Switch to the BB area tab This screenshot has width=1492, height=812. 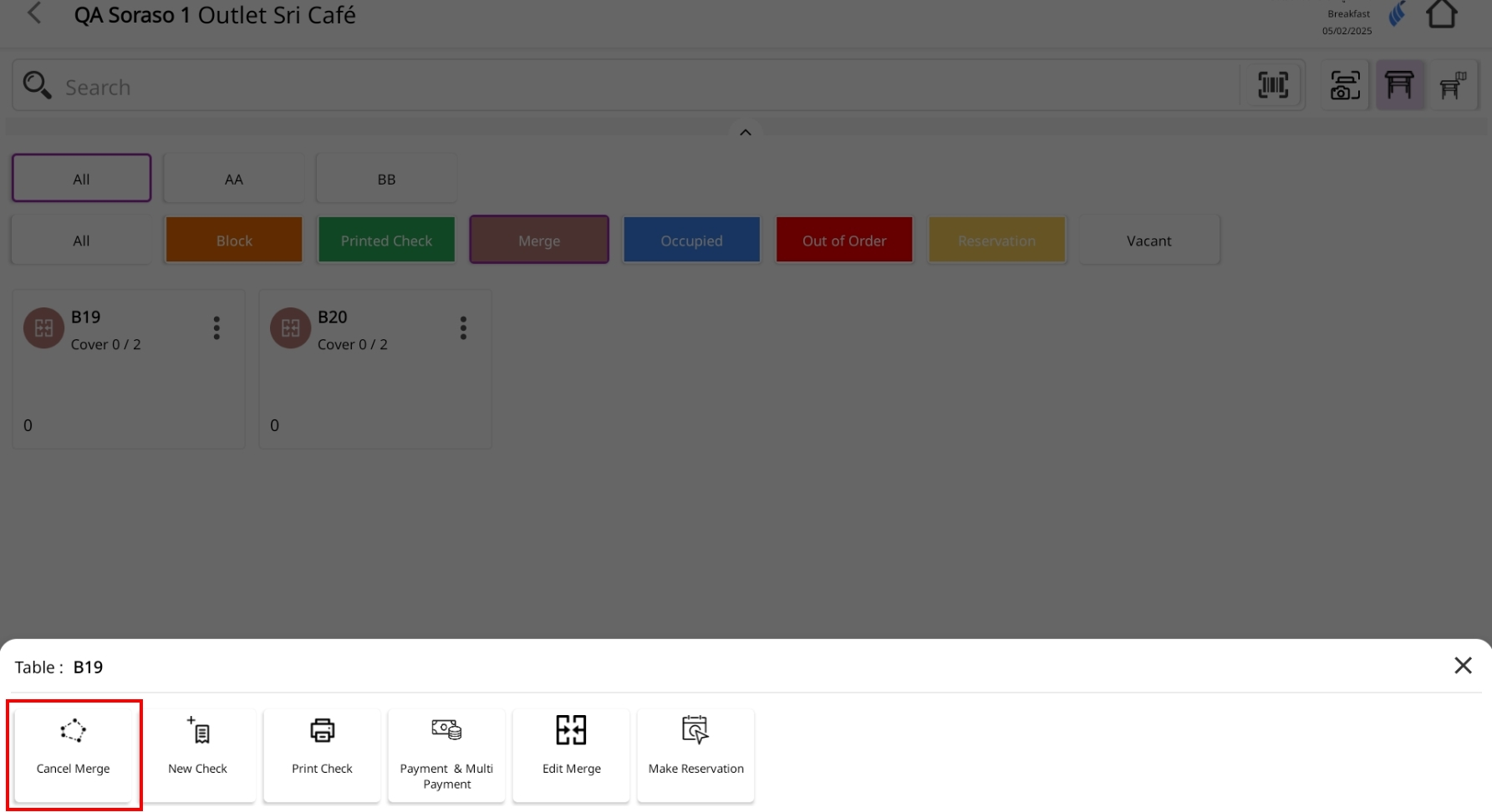pyautogui.click(x=386, y=179)
